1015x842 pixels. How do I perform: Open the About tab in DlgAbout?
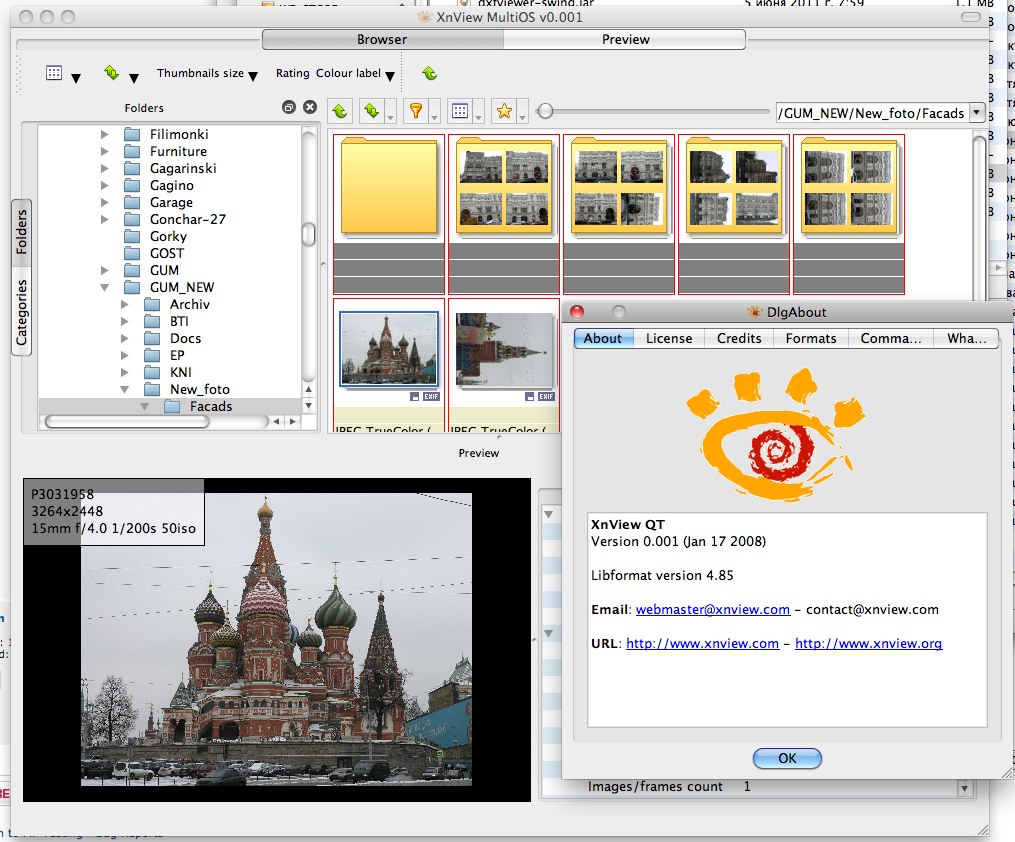click(603, 338)
